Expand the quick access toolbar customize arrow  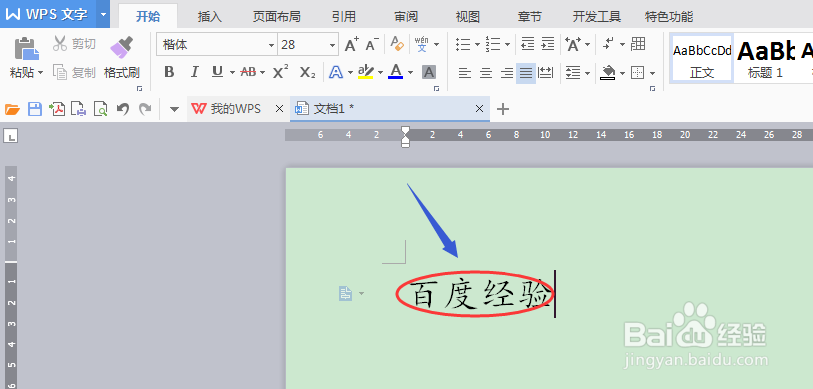tap(175, 109)
